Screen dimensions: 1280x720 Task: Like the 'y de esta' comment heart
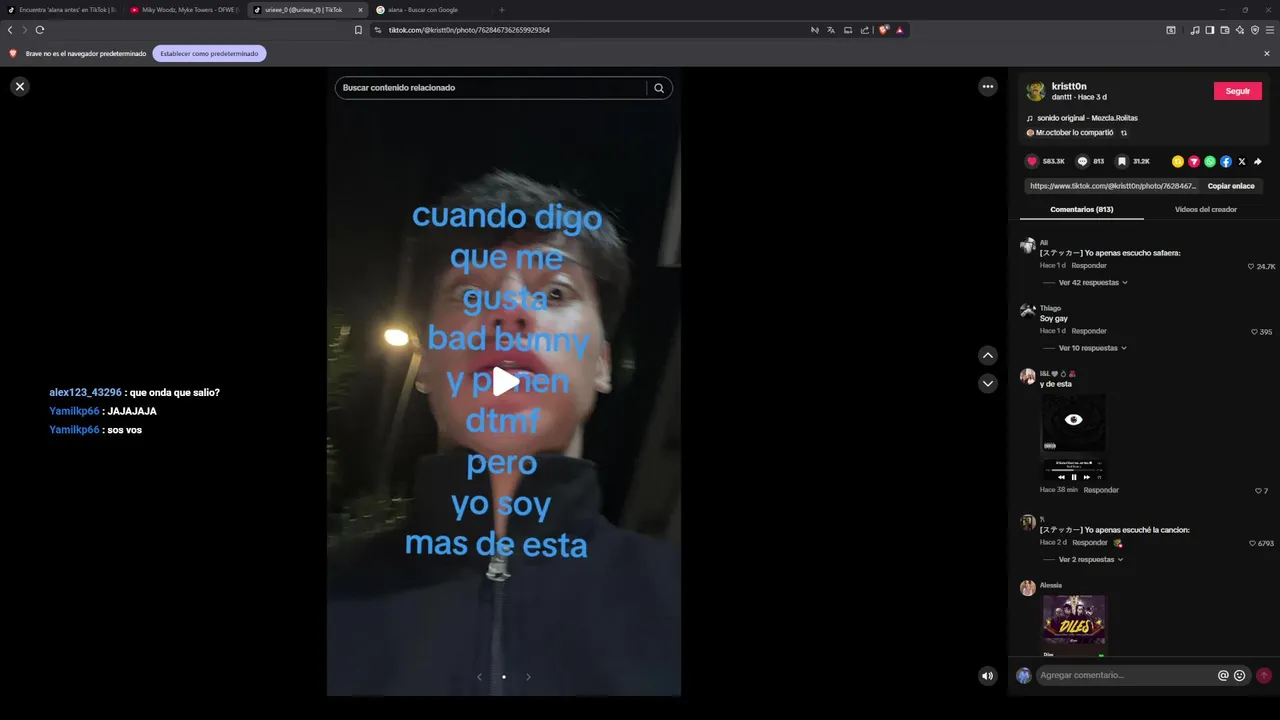(1258, 491)
